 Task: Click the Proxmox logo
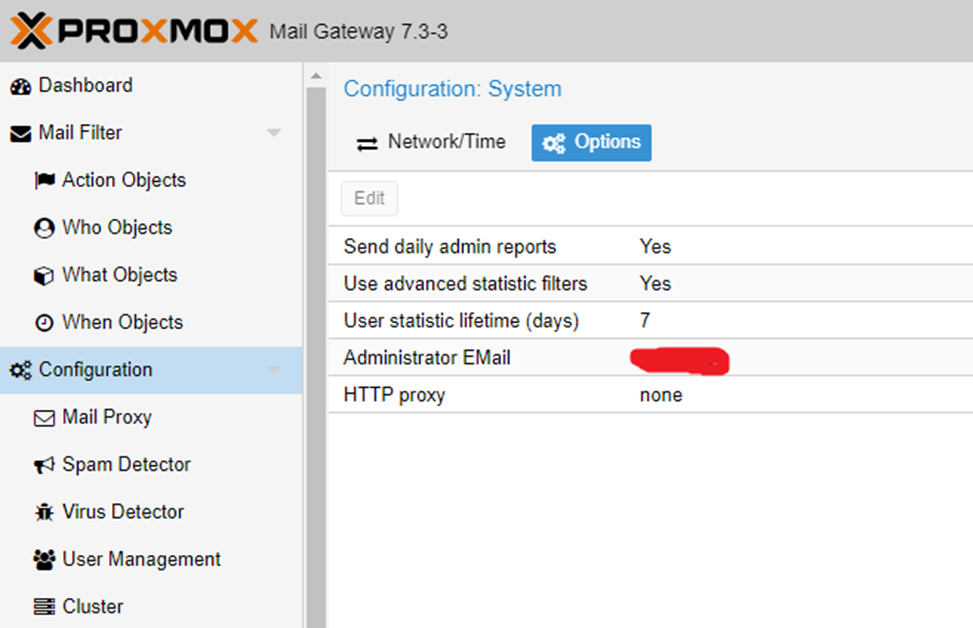point(133,30)
